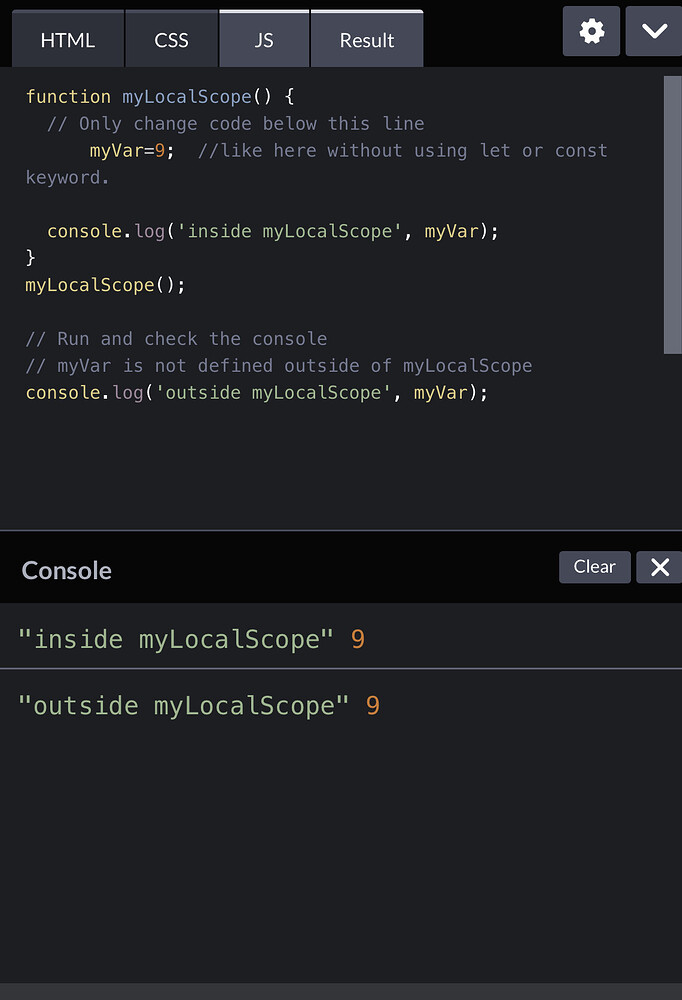
Task: Click the chevron collapse icon top right
Action: point(655,31)
